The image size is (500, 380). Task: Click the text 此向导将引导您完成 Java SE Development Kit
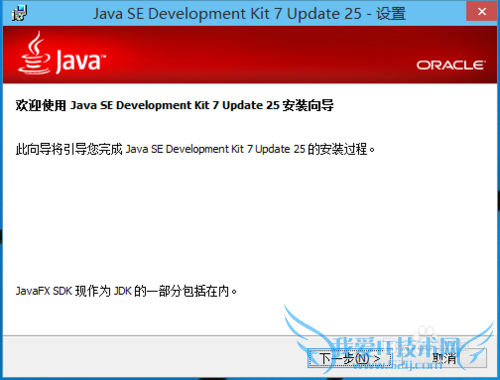coord(195,149)
